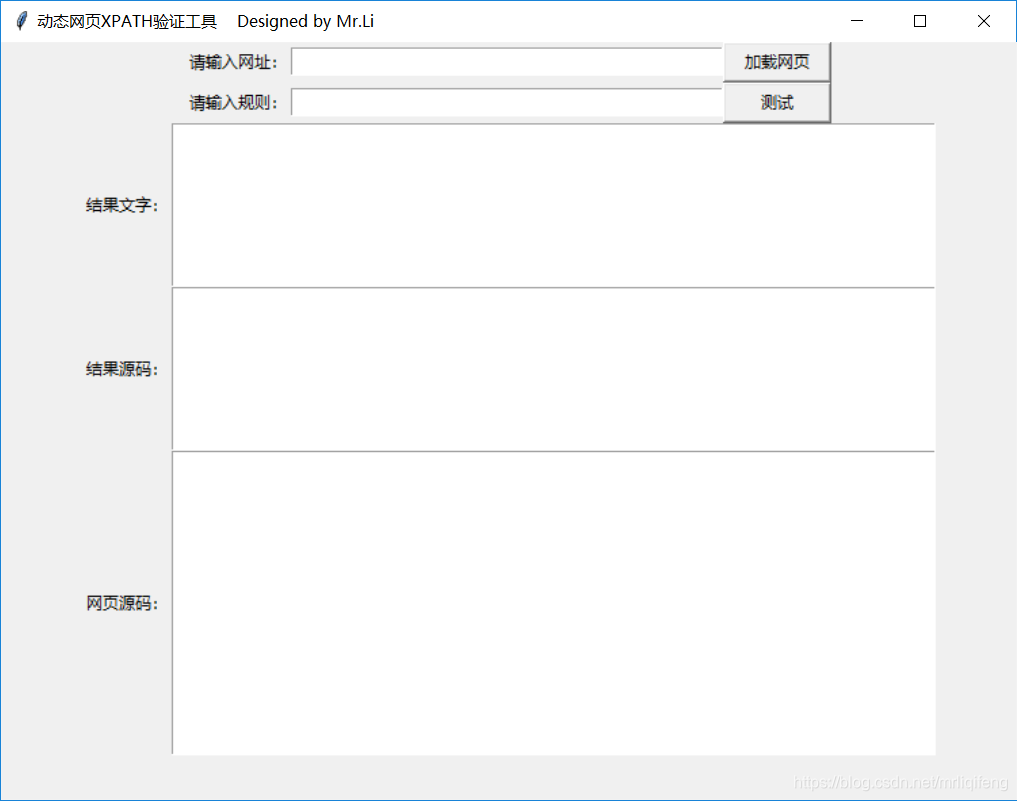Screen dimensions: 1017x801
Task: Maximize the XPATH验证工具 window
Action: coord(920,21)
